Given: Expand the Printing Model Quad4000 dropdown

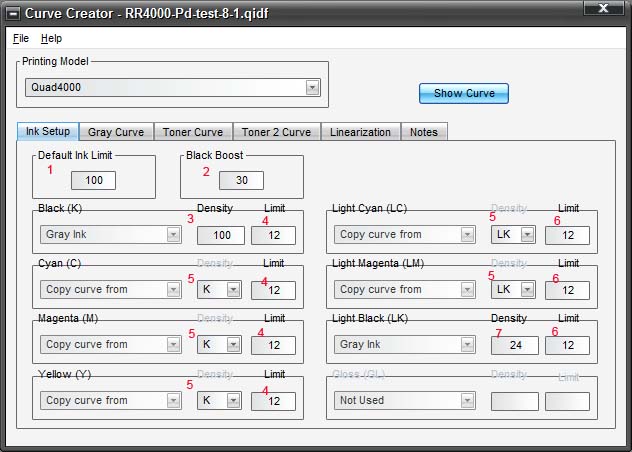Looking at the screenshot, I should [312, 88].
